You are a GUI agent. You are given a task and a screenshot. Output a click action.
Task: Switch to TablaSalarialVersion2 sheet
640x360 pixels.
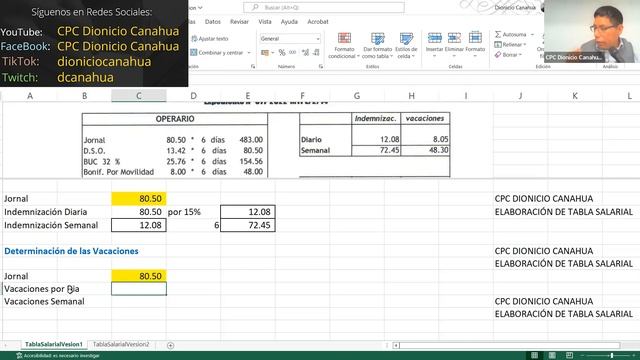click(121, 344)
